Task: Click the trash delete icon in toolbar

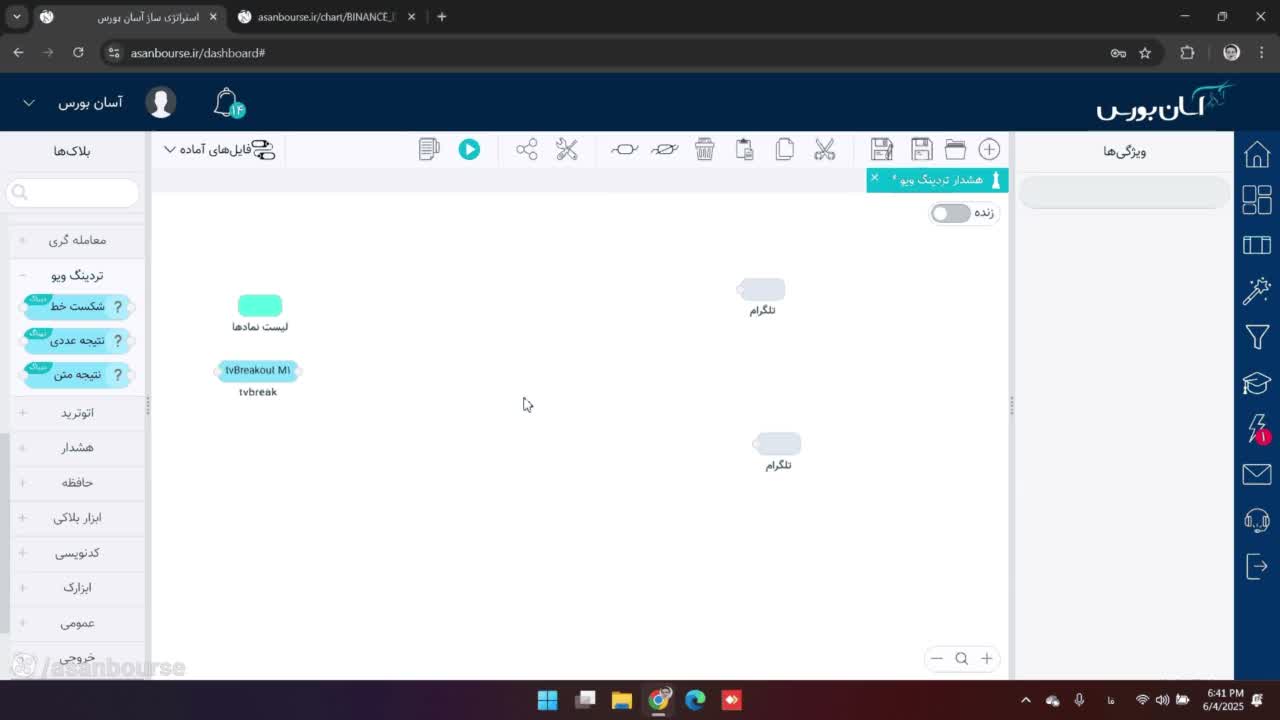Action: [x=705, y=149]
